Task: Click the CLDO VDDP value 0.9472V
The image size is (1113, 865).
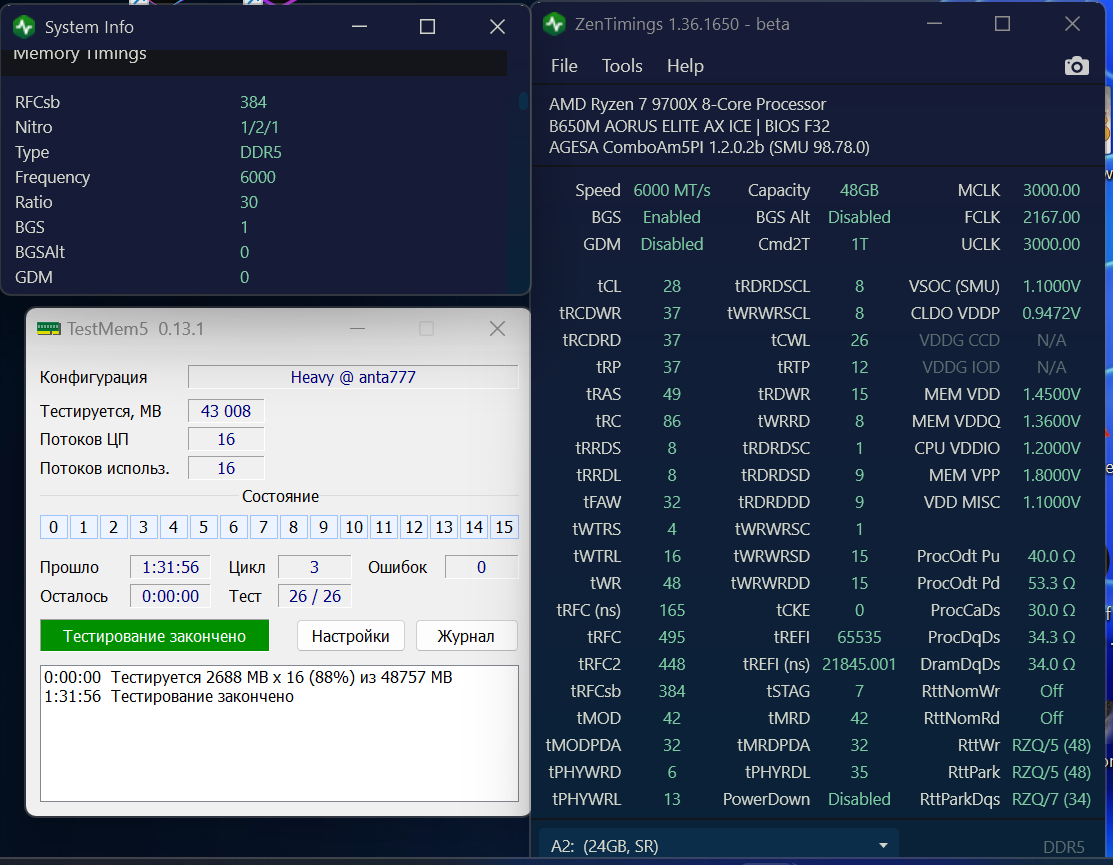Action: 1051,313
